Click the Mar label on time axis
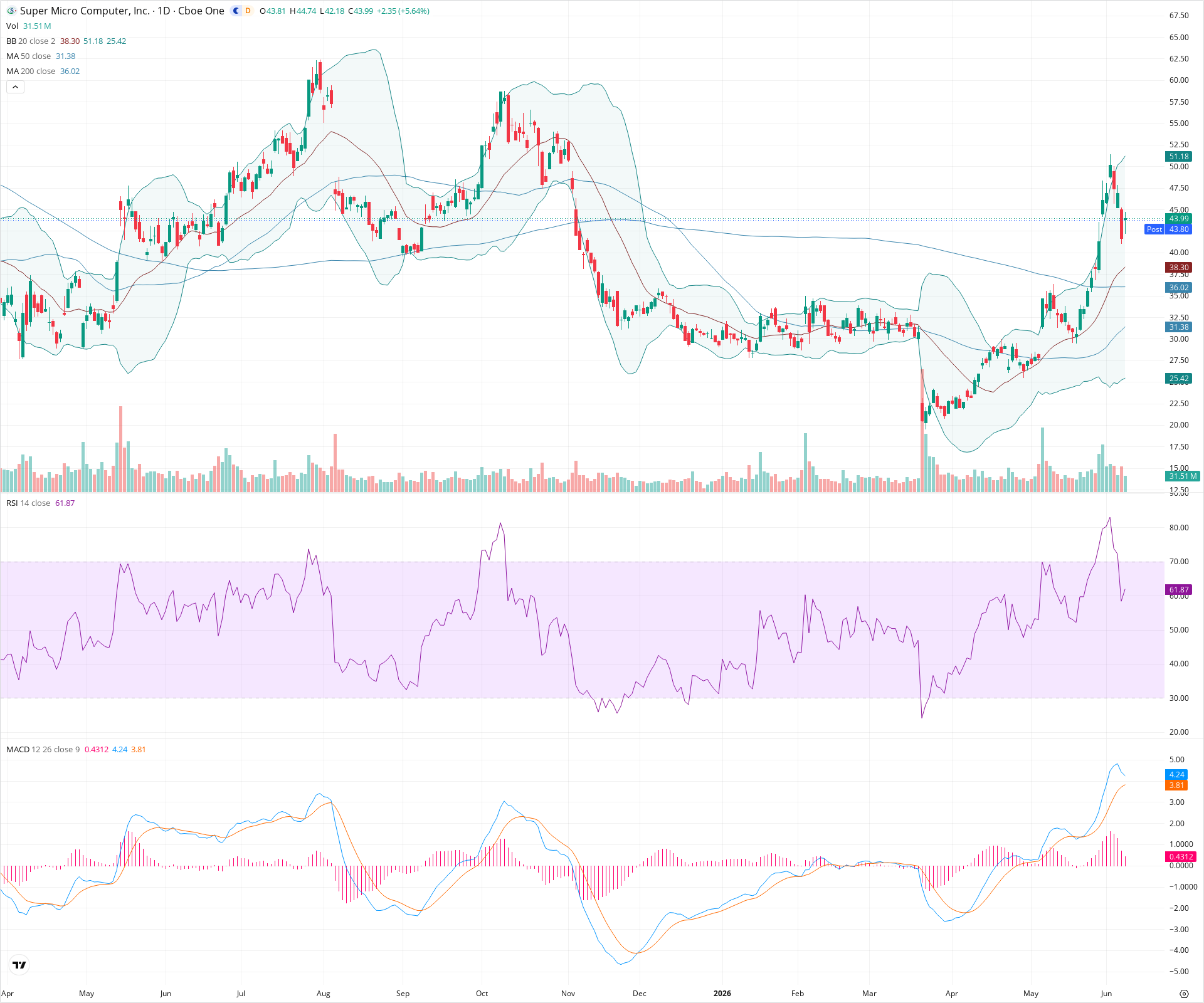 click(x=869, y=994)
